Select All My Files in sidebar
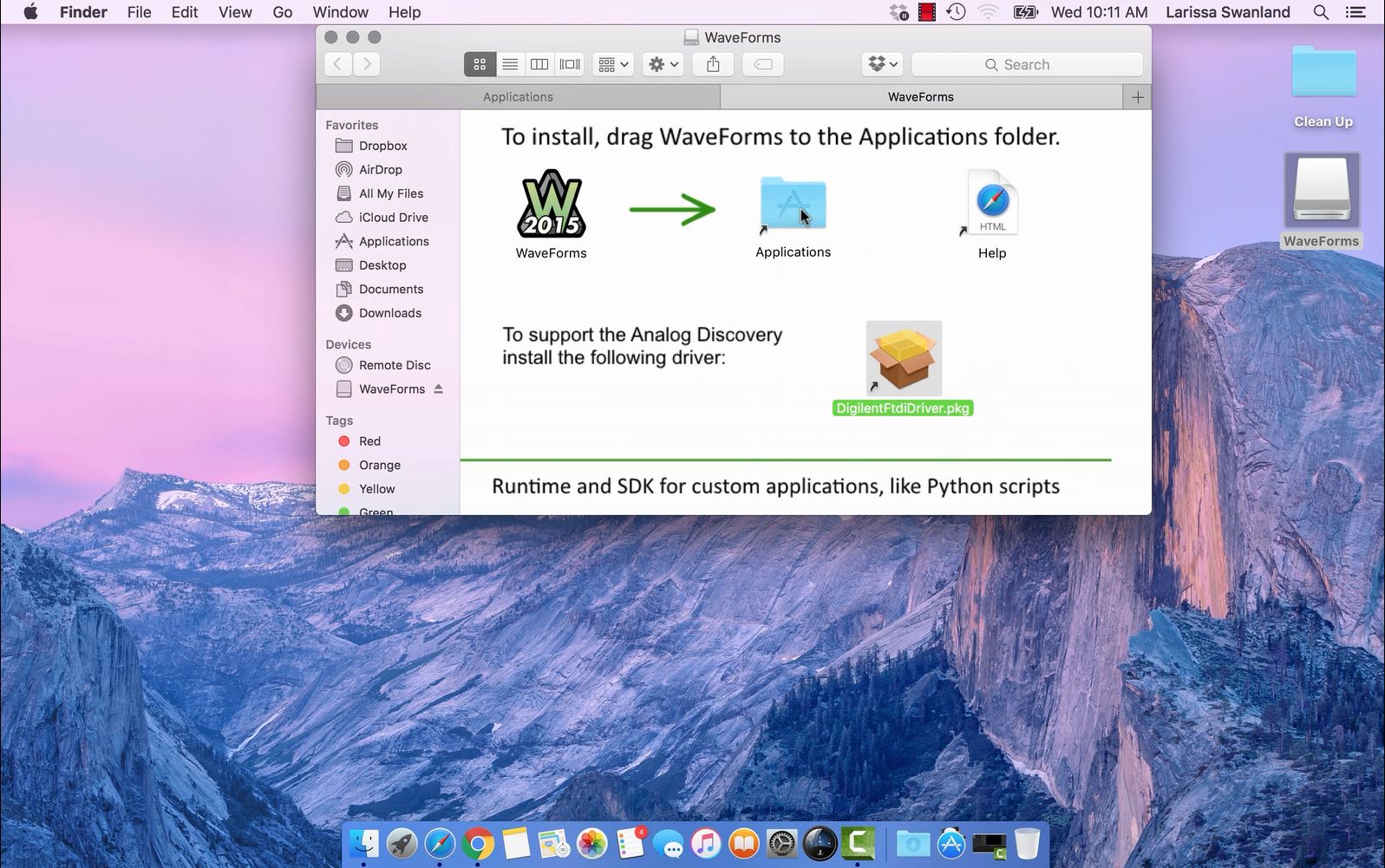The image size is (1385, 868). (x=391, y=193)
